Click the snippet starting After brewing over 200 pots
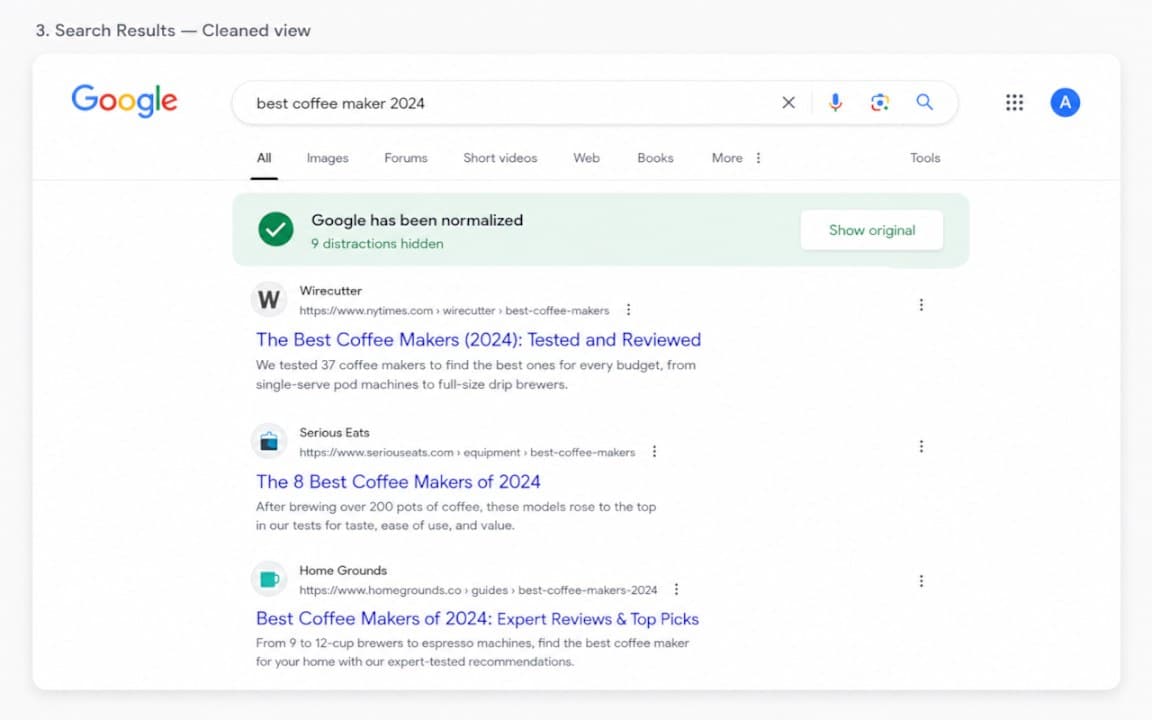This screenshot has width=1152, height=720. point(456,516)
